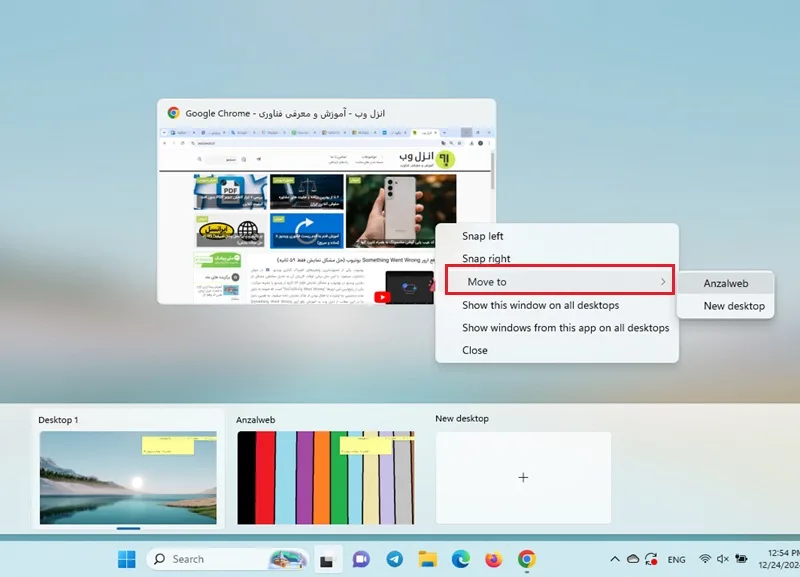This screenshot has height=577, width=800.
Task: Select the Google Chrome window preview
Action: point(327,201)
